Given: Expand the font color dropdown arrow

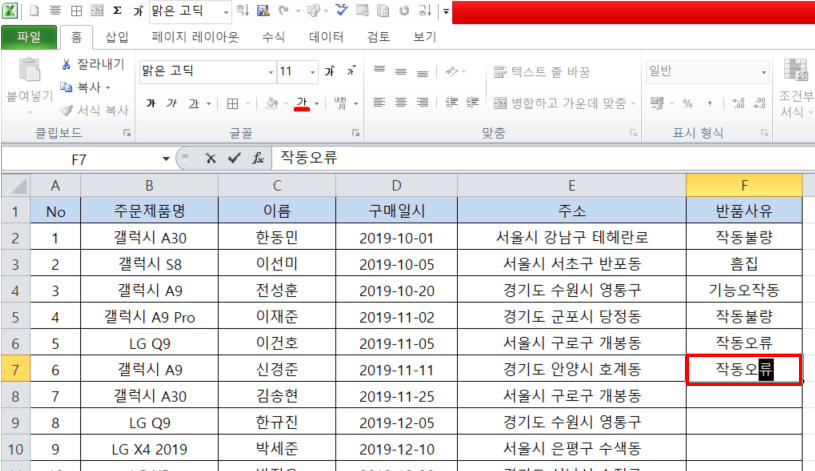Looking at the screenshot, I should [317, 104].
